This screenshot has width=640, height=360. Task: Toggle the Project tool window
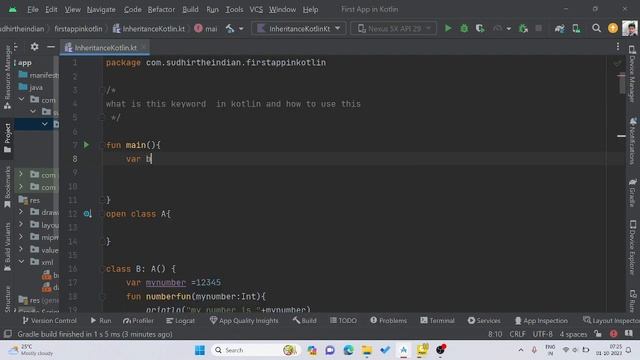tap(7, 138)
